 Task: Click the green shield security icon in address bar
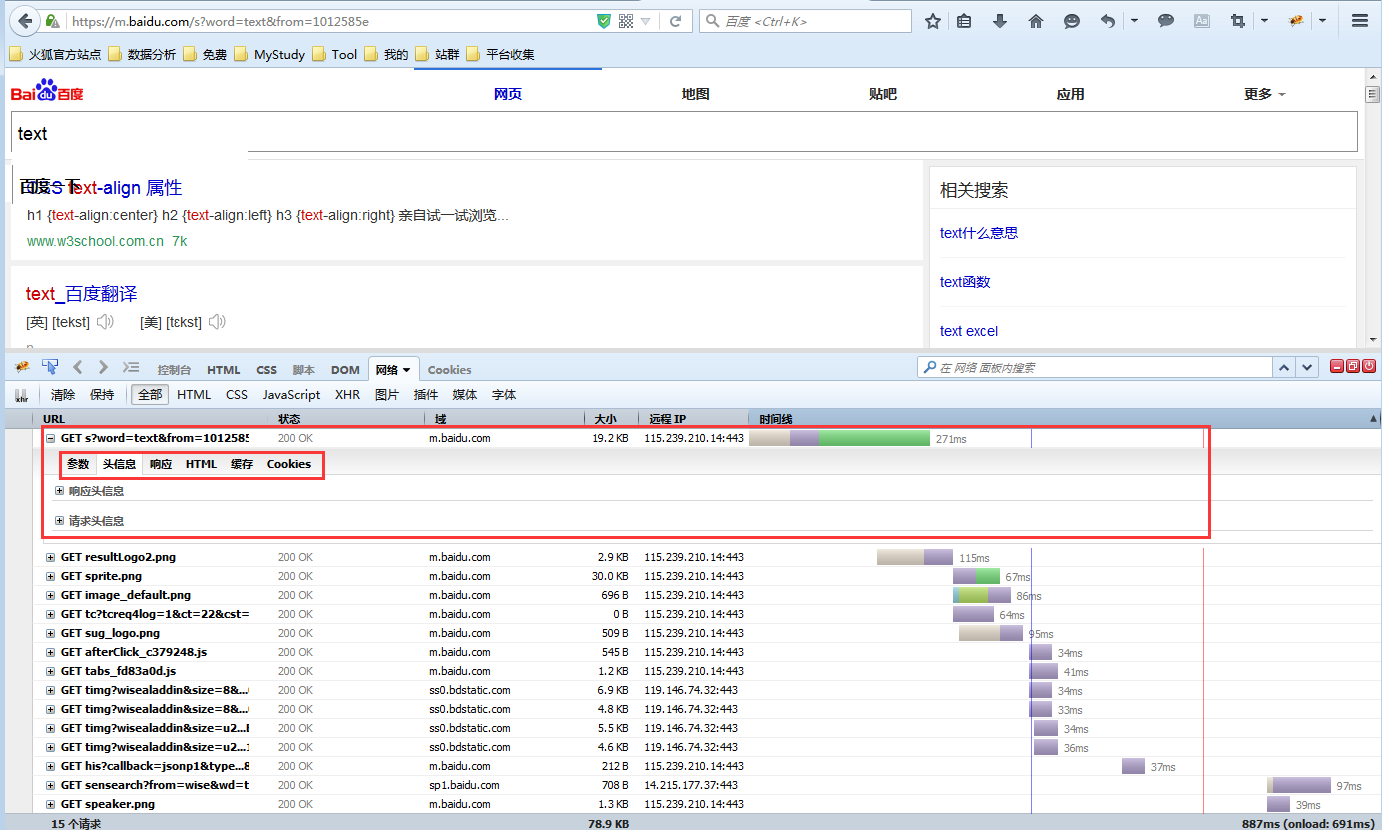click(x=604, y=21)
